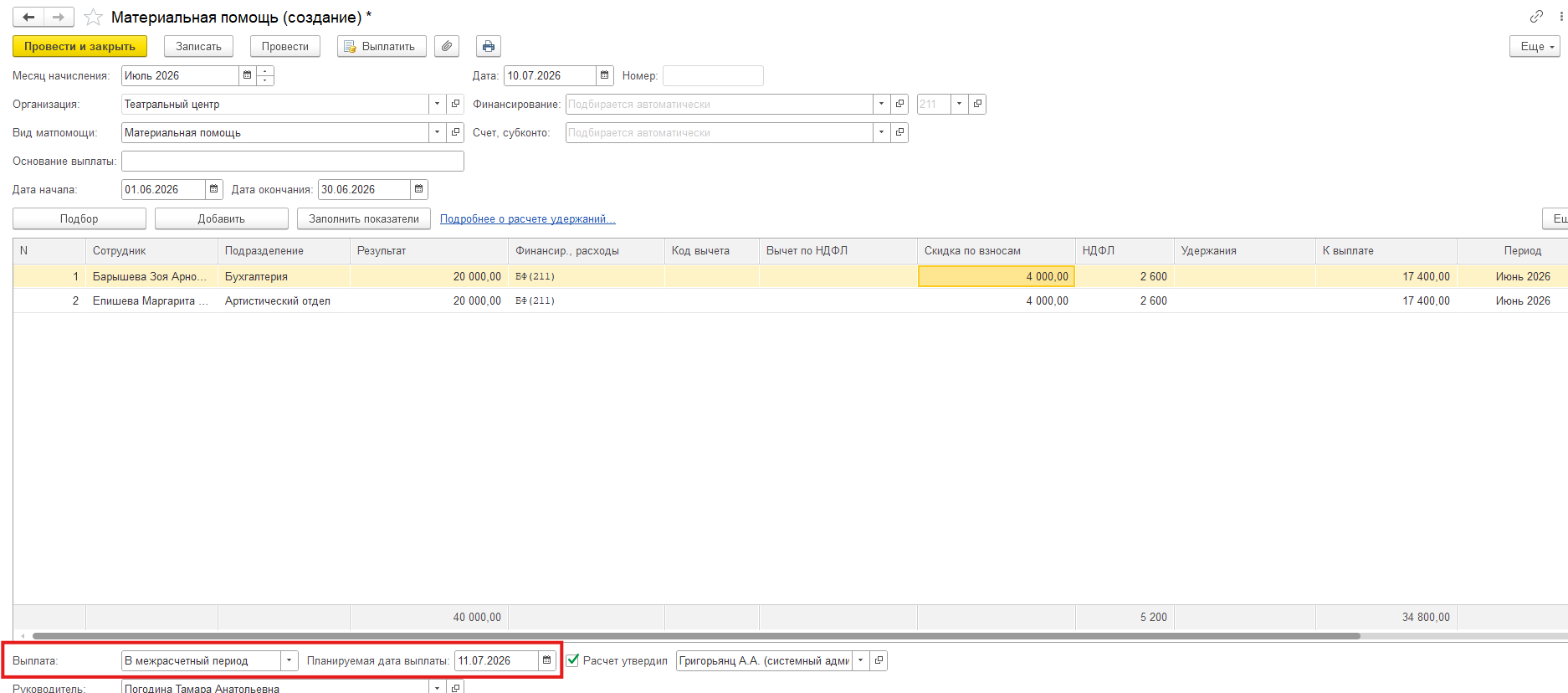Open the Вид матпомощи record form icon
The width and height of the screenshot is (1568, 693).
[x=455, y=132]
